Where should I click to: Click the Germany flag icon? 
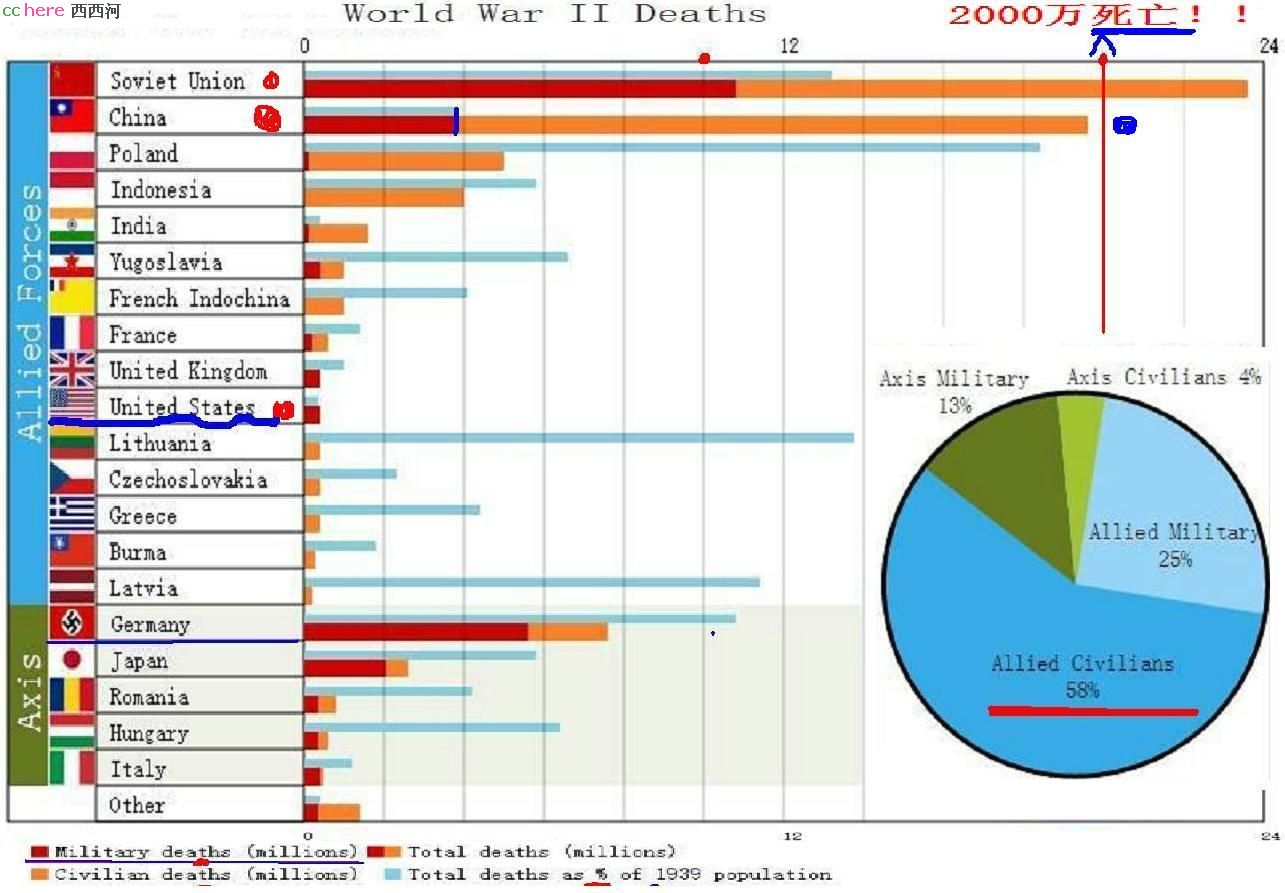point(72,623)
